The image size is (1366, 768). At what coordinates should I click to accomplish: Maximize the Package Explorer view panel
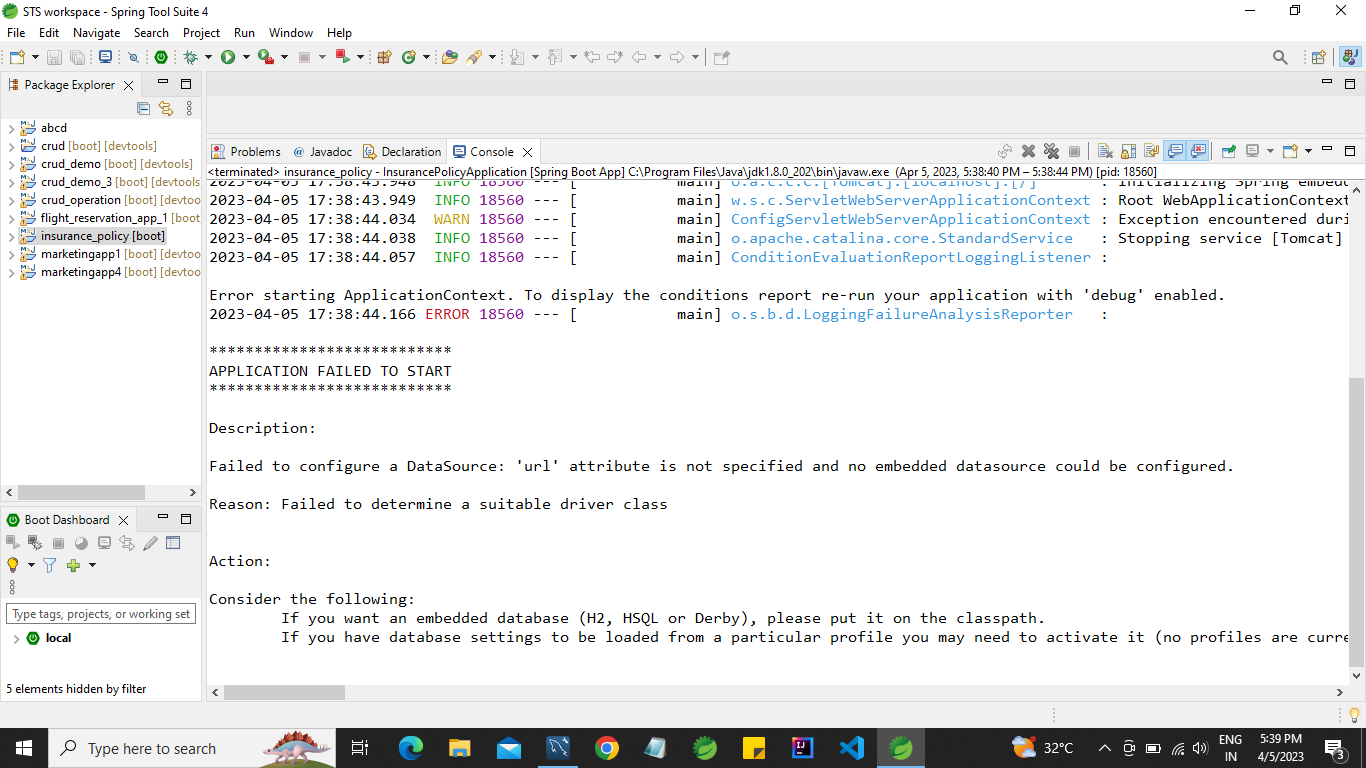point(186,84)
